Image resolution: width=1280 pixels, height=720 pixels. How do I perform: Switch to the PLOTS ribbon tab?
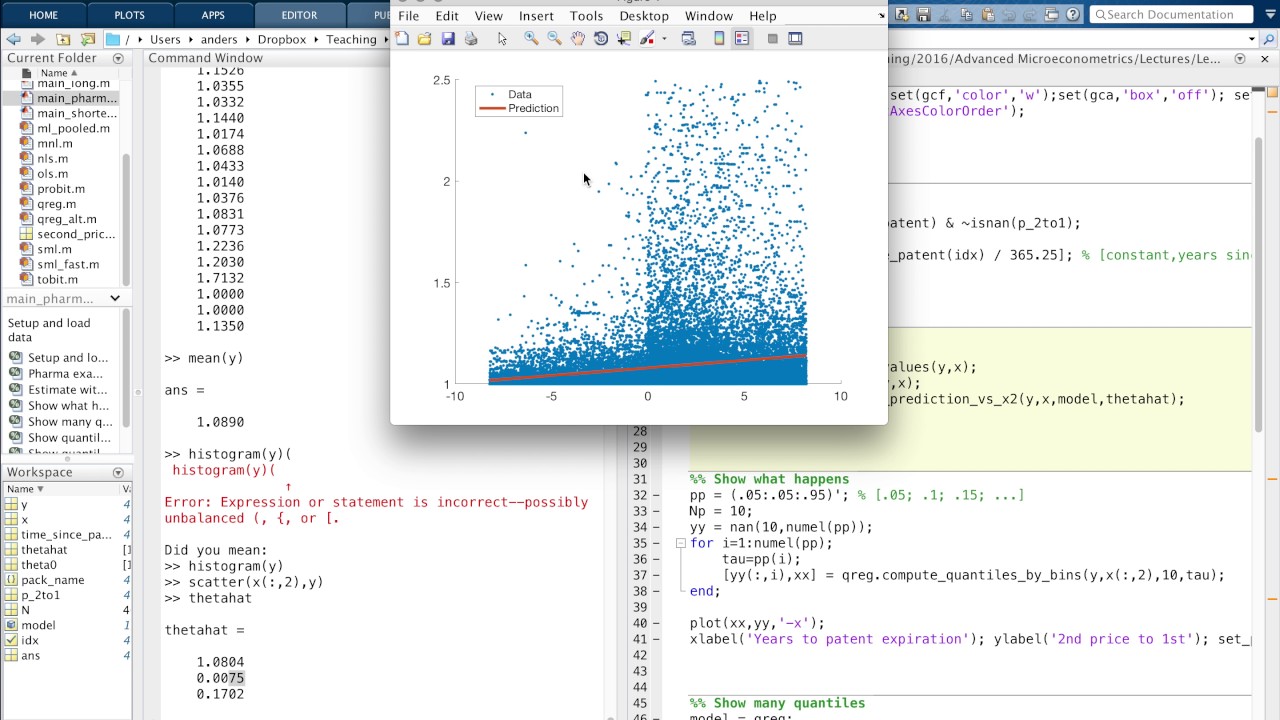tap(129, 15)
